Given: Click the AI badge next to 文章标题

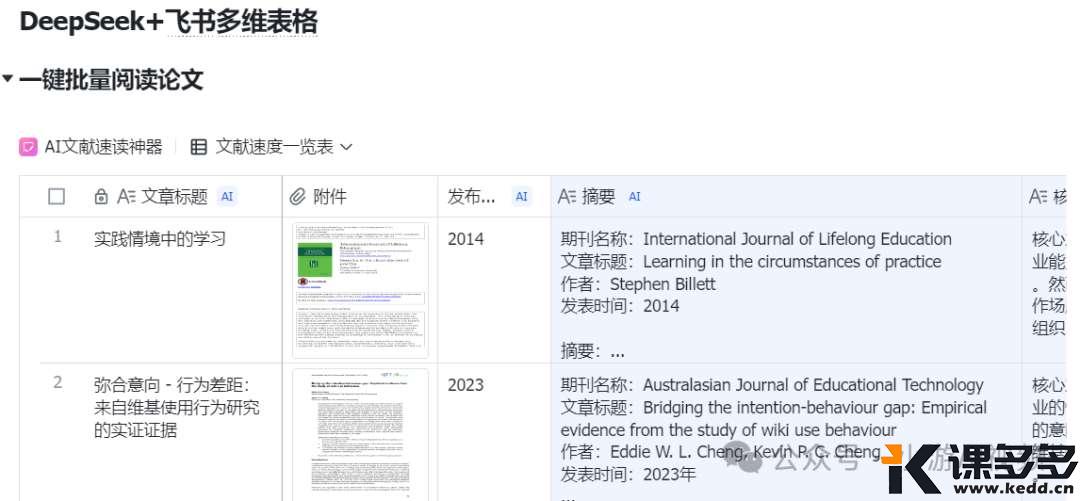Looking at the screenshot, I should tap(227, 196).
